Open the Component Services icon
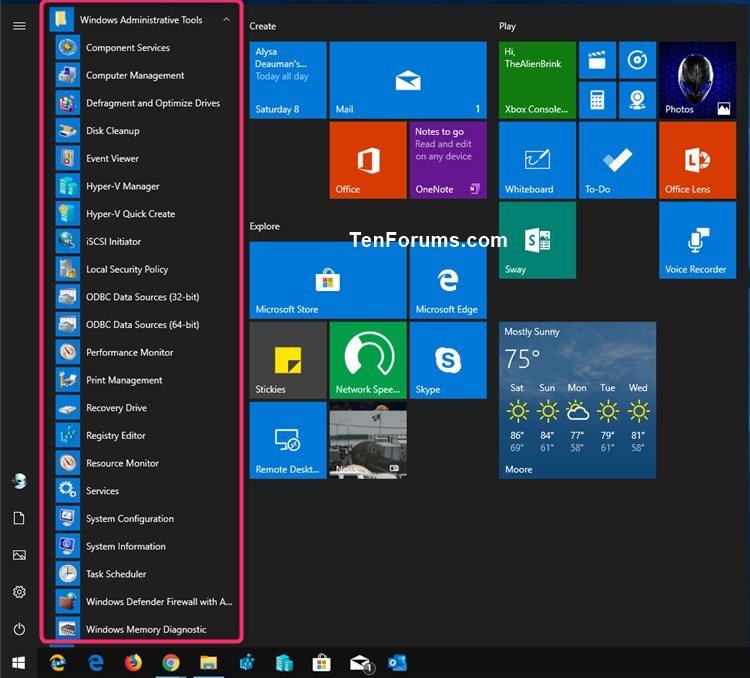 pyautogui.click(x=67, y=47)
